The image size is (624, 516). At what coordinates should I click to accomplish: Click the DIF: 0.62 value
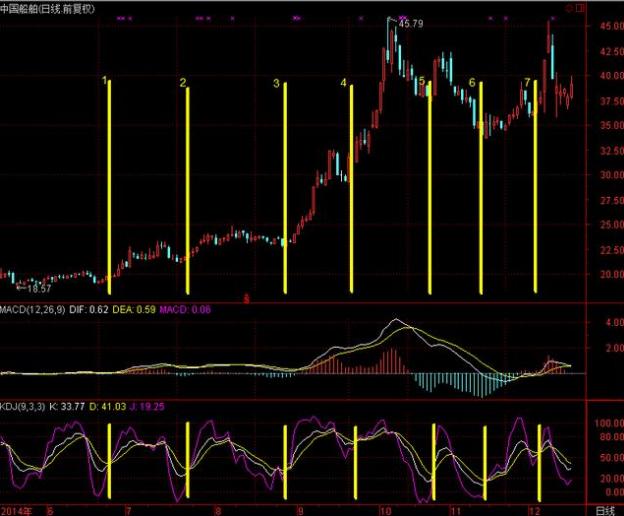[89, 310]
